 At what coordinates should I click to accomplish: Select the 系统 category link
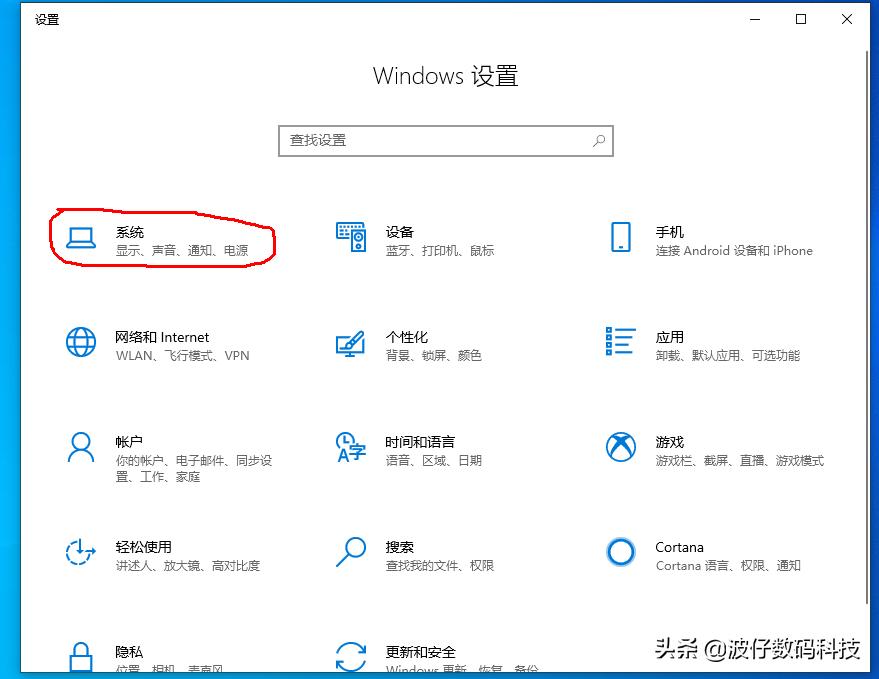click(131, 231)
